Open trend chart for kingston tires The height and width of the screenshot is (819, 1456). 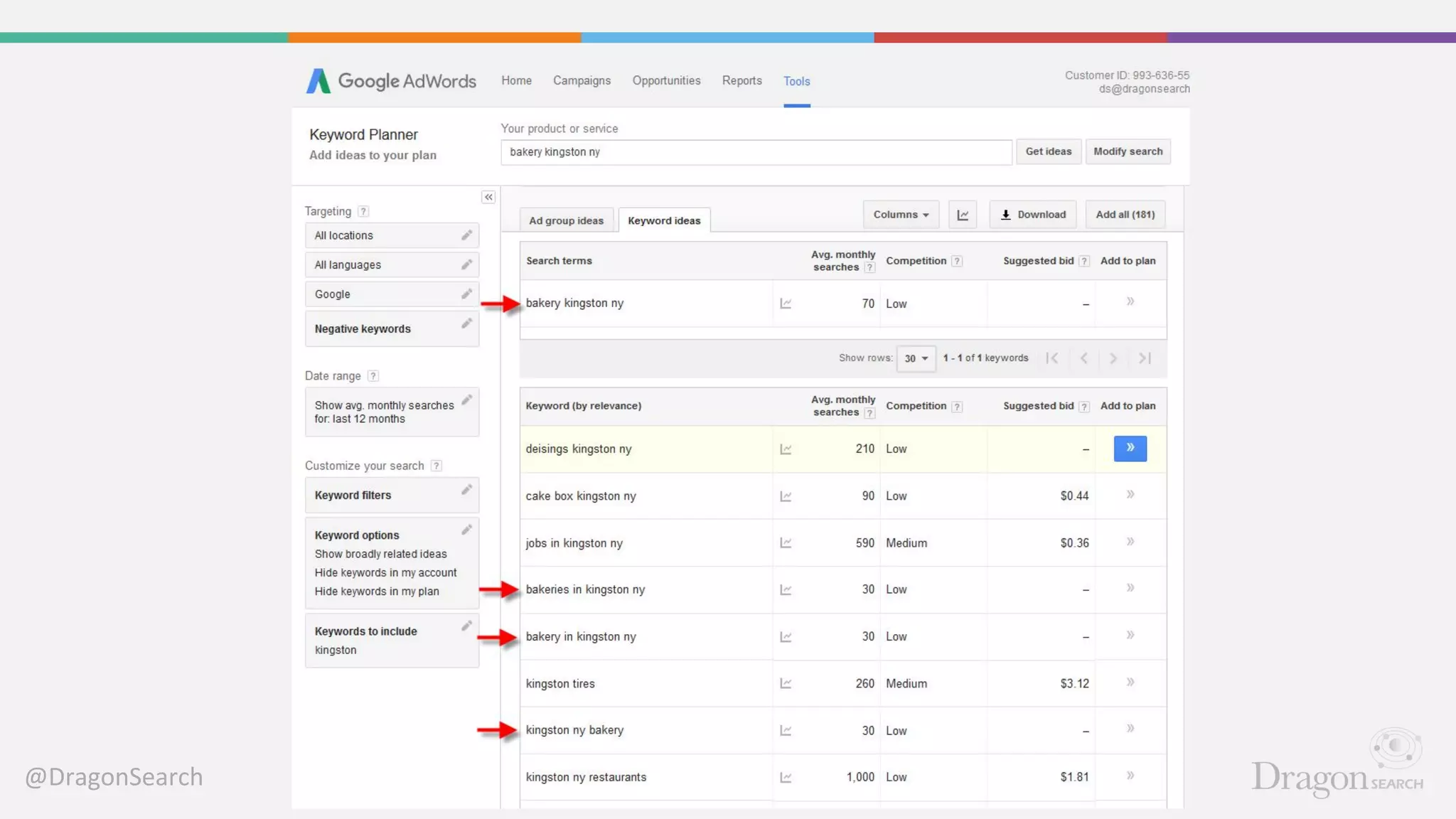(x=786, y=684)
